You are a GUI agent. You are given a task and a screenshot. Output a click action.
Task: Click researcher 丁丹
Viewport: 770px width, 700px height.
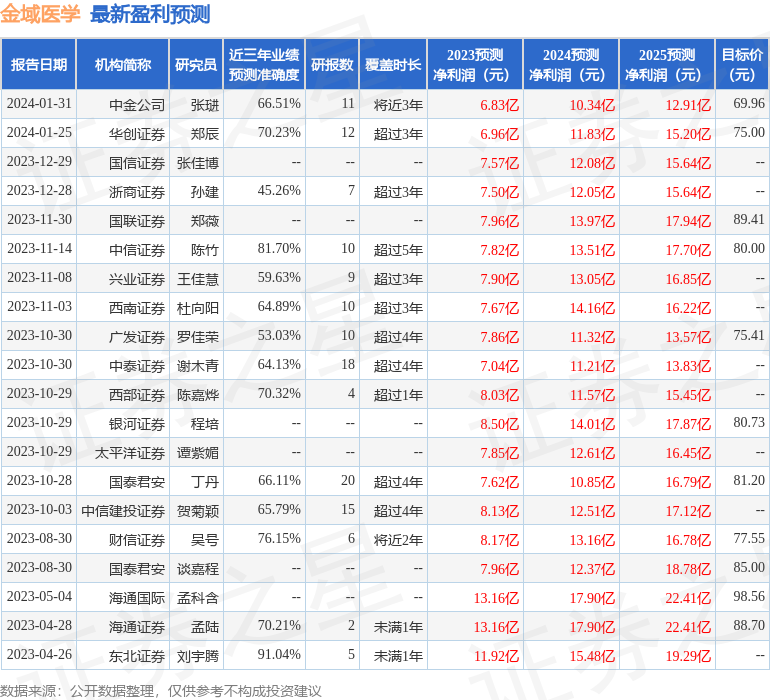[x=205, y=481]
